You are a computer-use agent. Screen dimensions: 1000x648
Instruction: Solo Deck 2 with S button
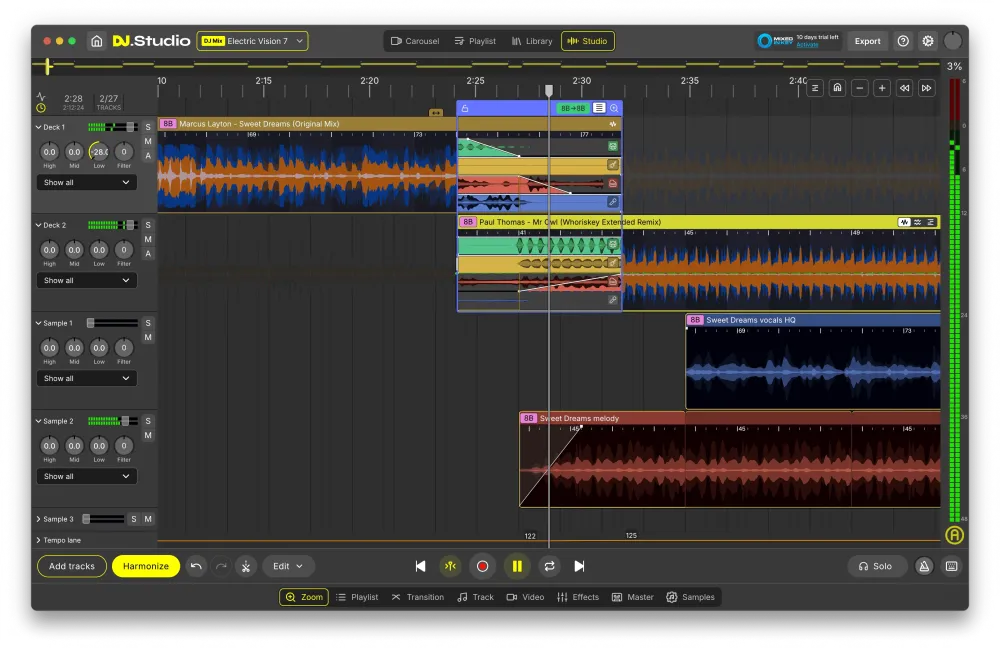[x=148, y=225]
